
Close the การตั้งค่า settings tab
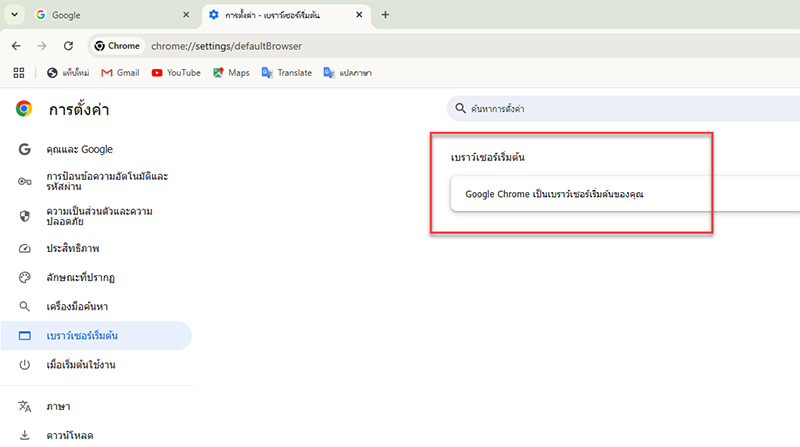pos(359,15)
